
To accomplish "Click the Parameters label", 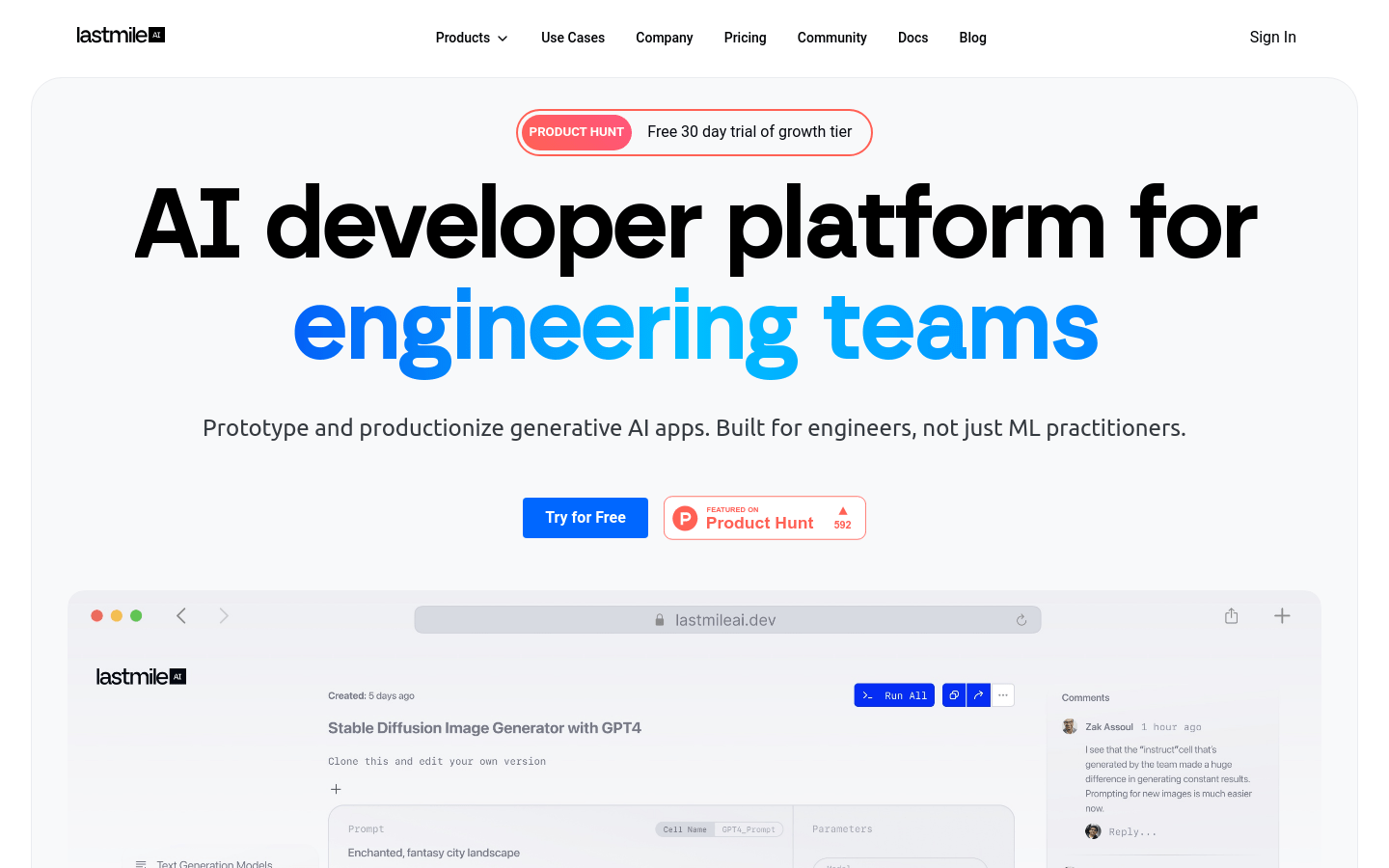I will coord(842,829).
